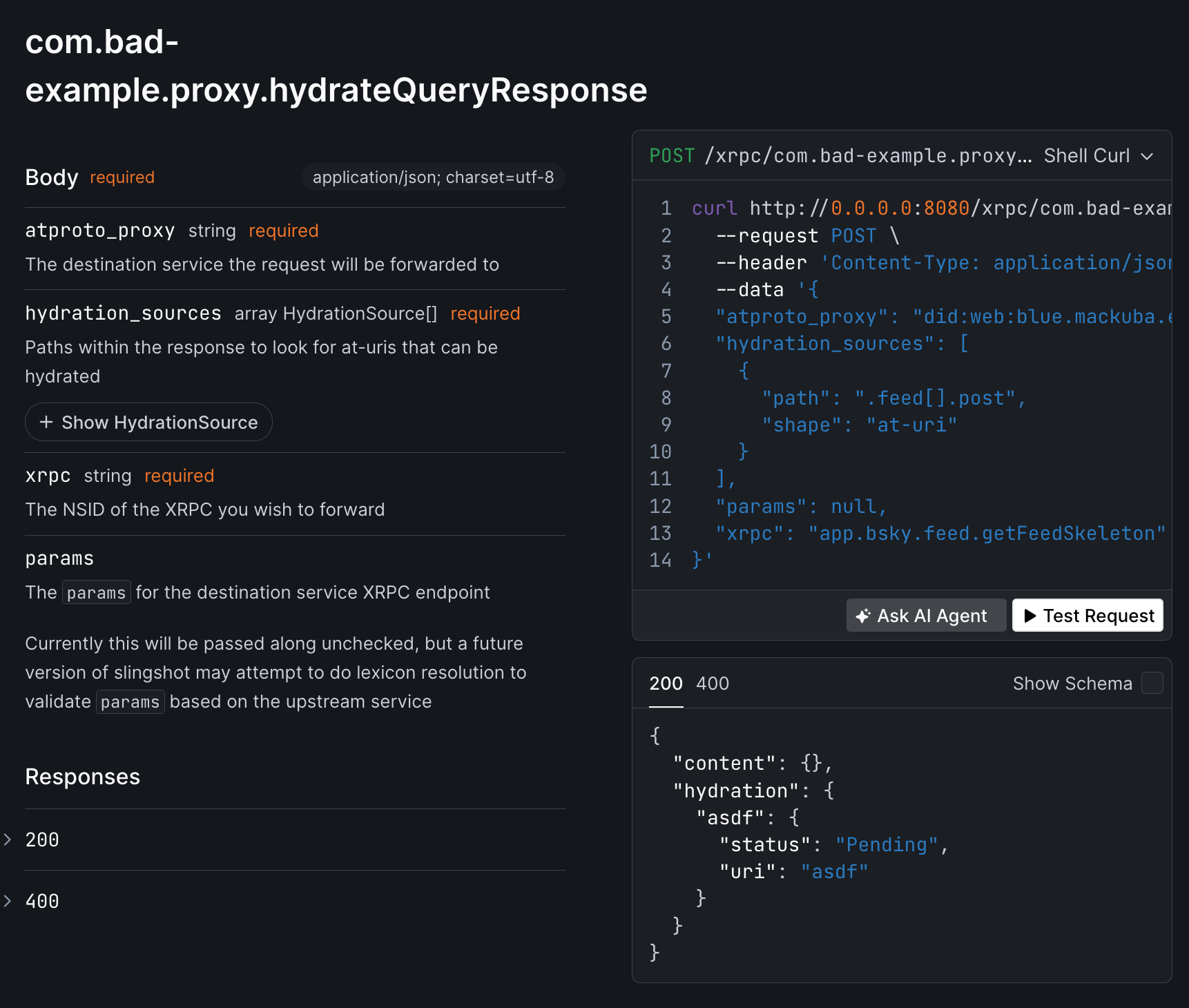Click the POST /xrpc endpoint path in the request header
1189x1008 pixels.
[867, 156]
